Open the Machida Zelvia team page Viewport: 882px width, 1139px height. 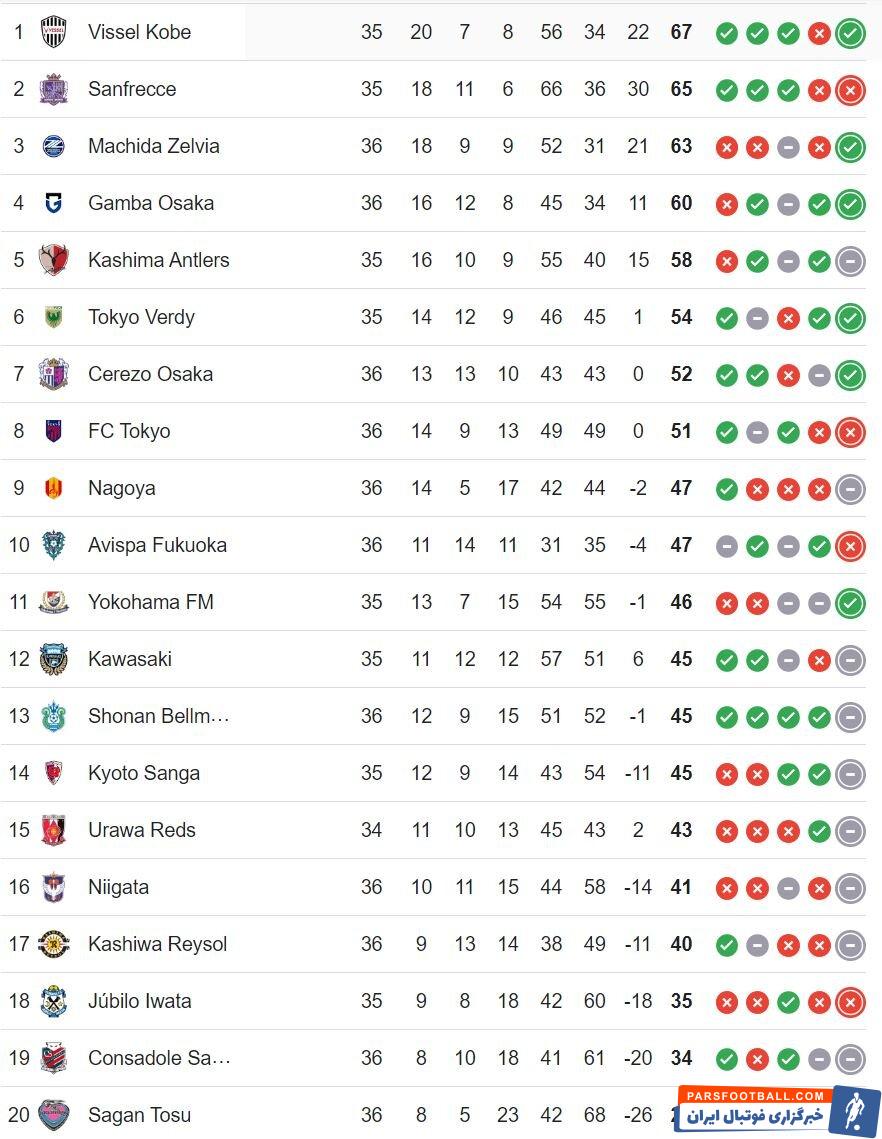(153, 146)
